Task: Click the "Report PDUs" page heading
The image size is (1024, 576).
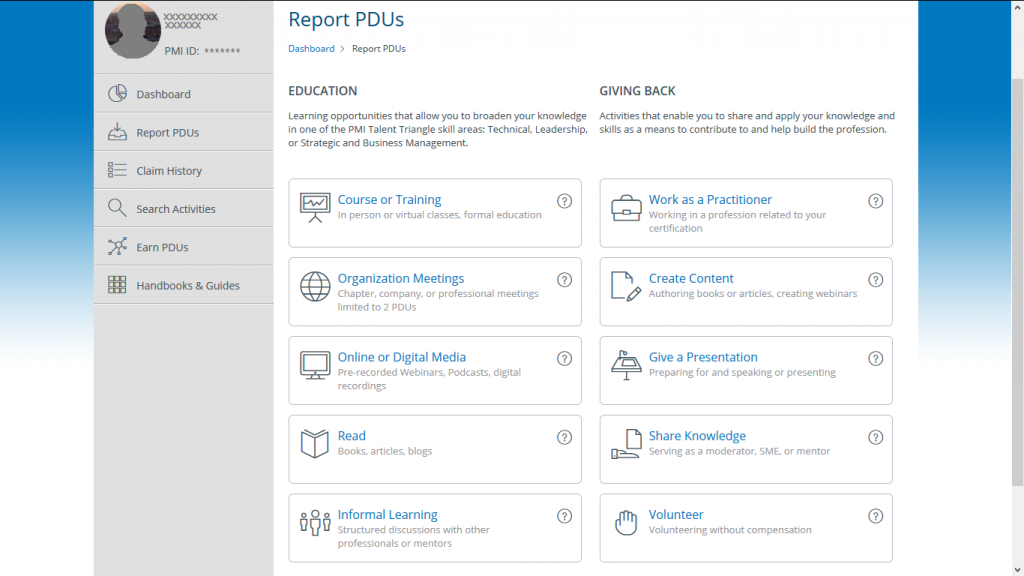Action: click(x=346, y=20)
